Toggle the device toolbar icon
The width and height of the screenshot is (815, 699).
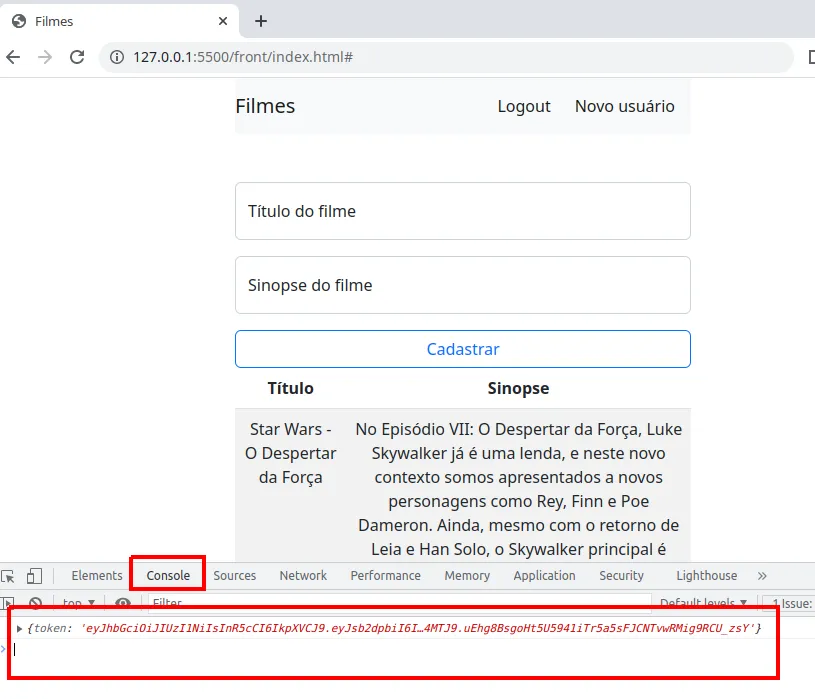(x=34, y=576)
